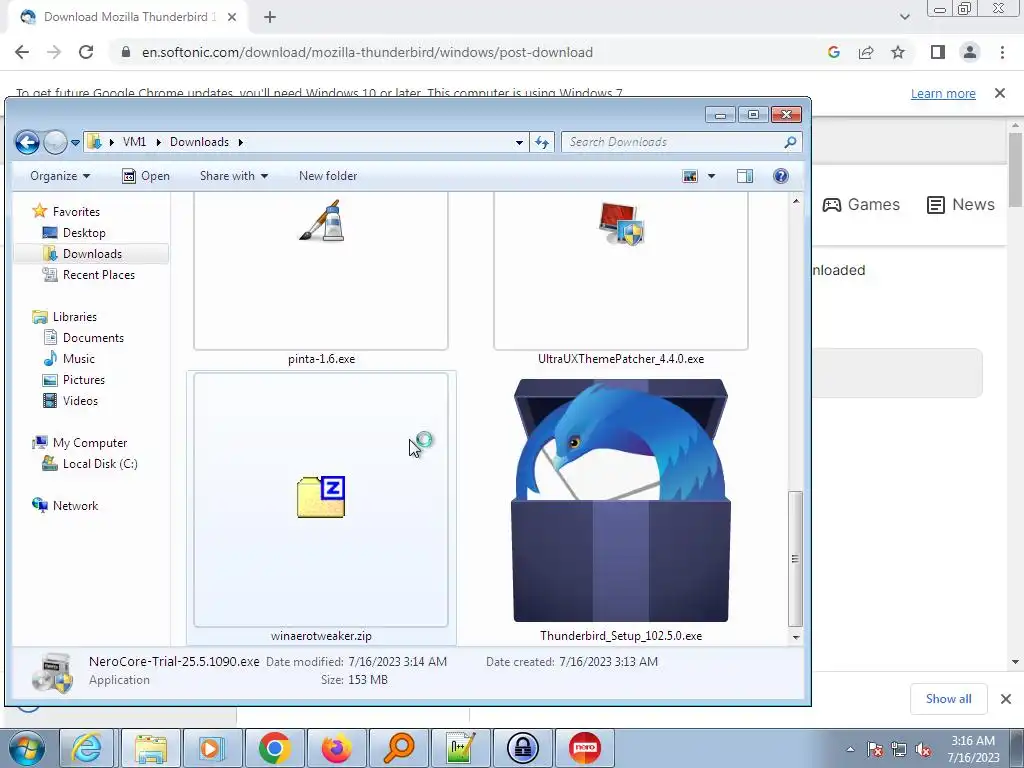
Task: Select Downloads in the navigation pane
Action: (92, 253)
